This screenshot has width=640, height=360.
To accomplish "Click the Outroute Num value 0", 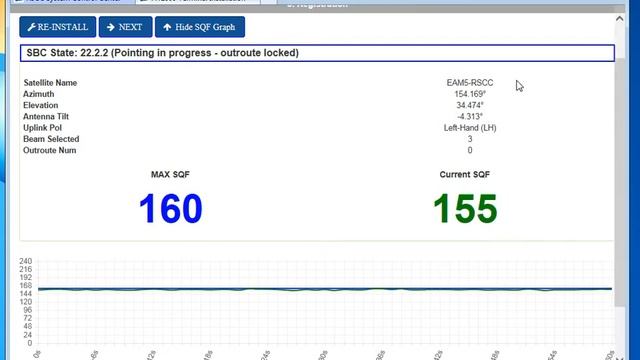I will 470,150.
